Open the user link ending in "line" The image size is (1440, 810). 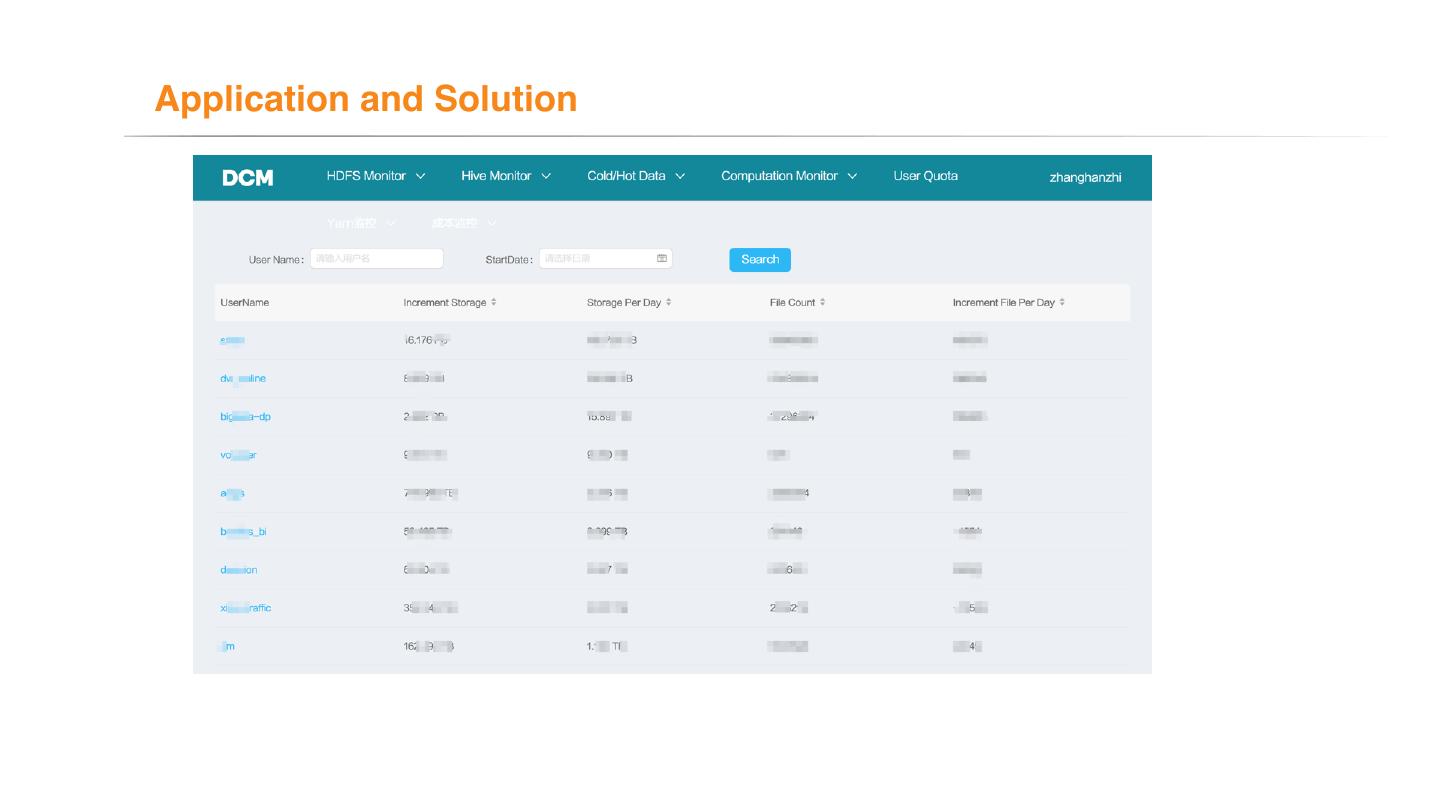click(243, 378)
